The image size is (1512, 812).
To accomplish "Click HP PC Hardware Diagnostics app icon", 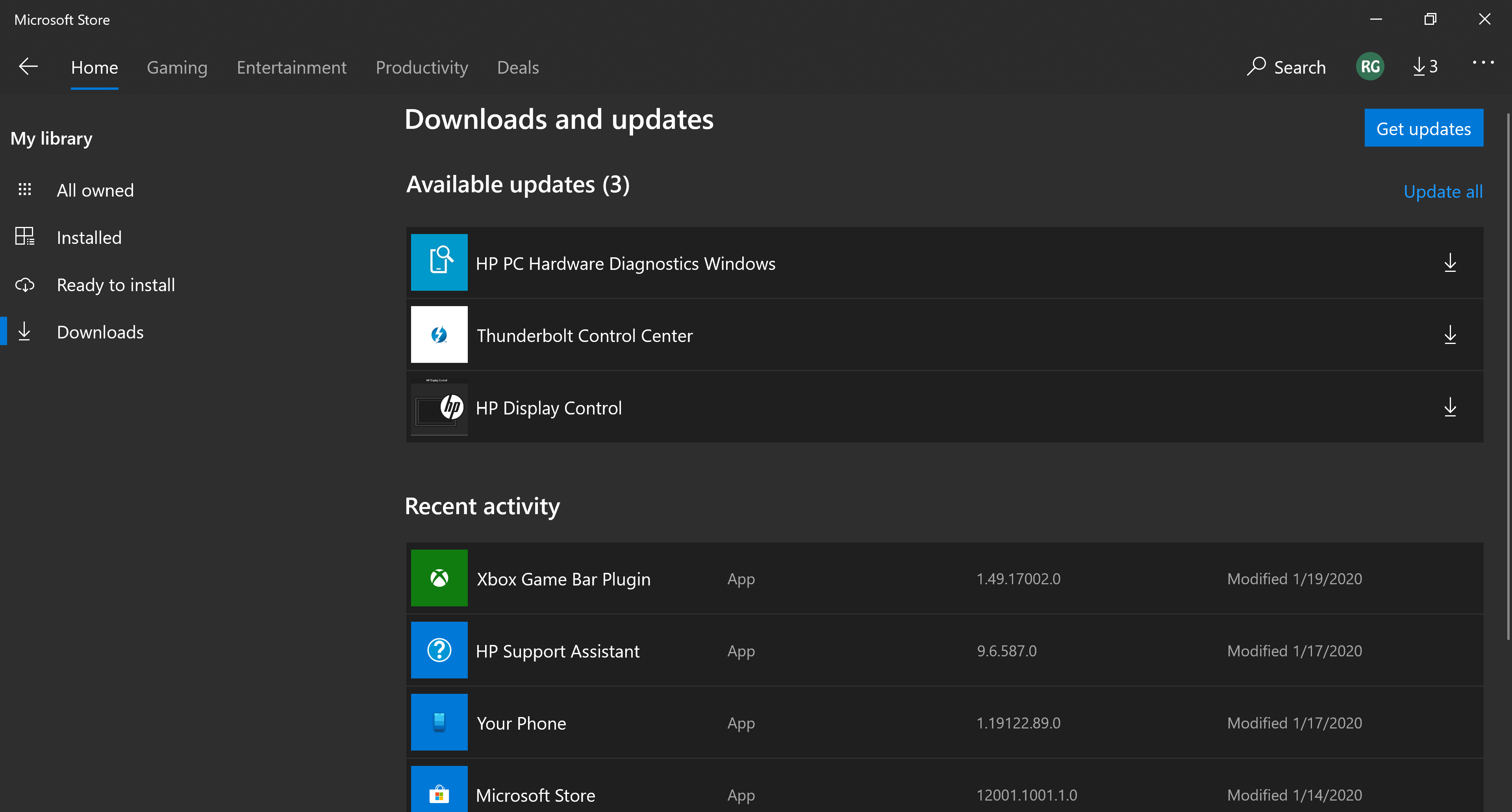I will click(x=439, y=262).
